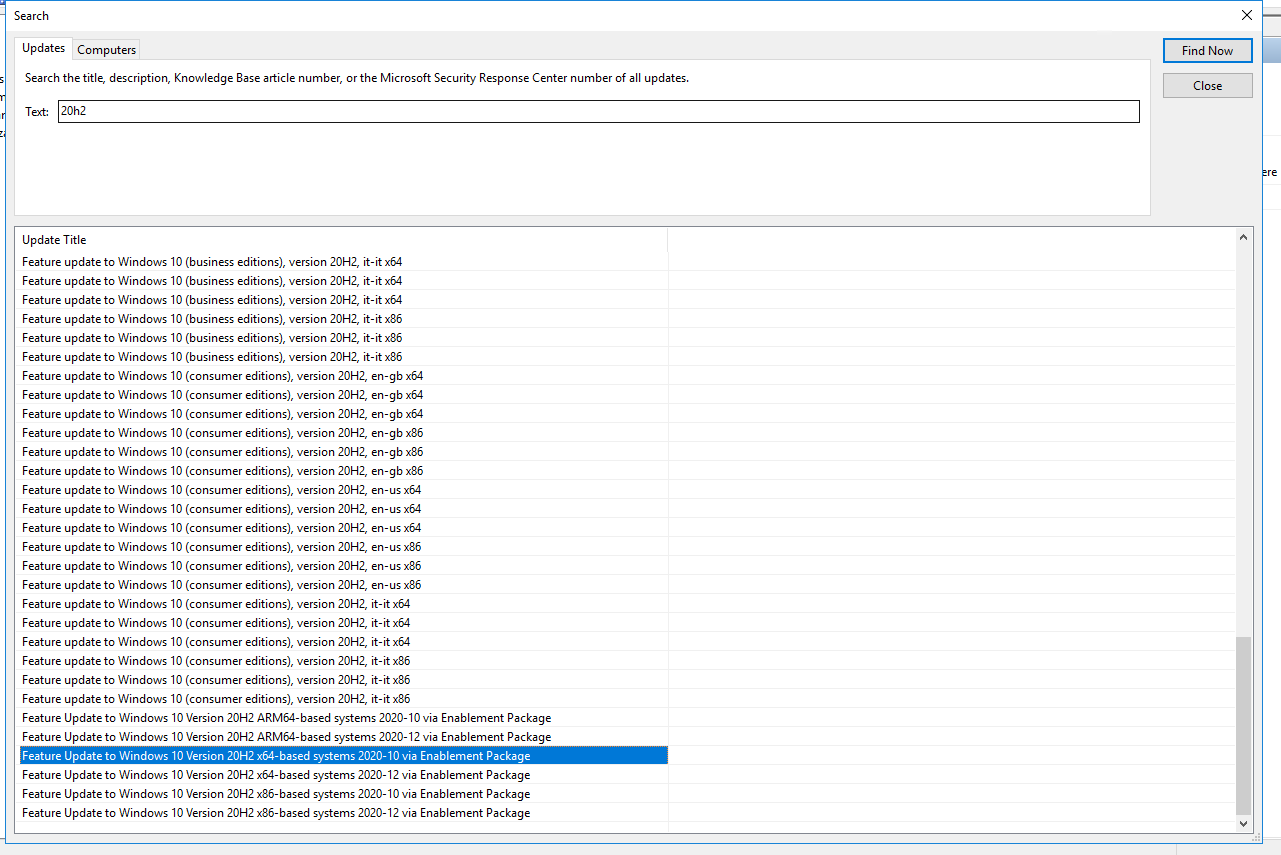This screenshot has width=1281, height=855.
Task: Select a consumer editions en-us x64 update
Action: coord(221,489)
